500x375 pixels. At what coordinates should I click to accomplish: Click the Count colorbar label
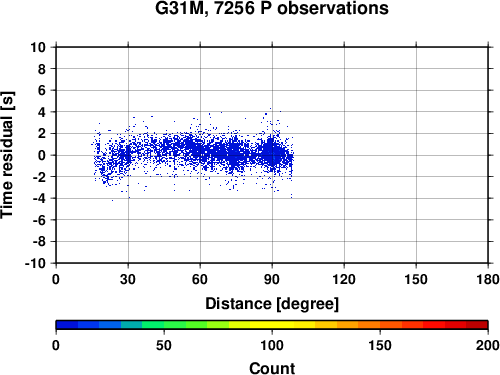click(x=272, y=368)
